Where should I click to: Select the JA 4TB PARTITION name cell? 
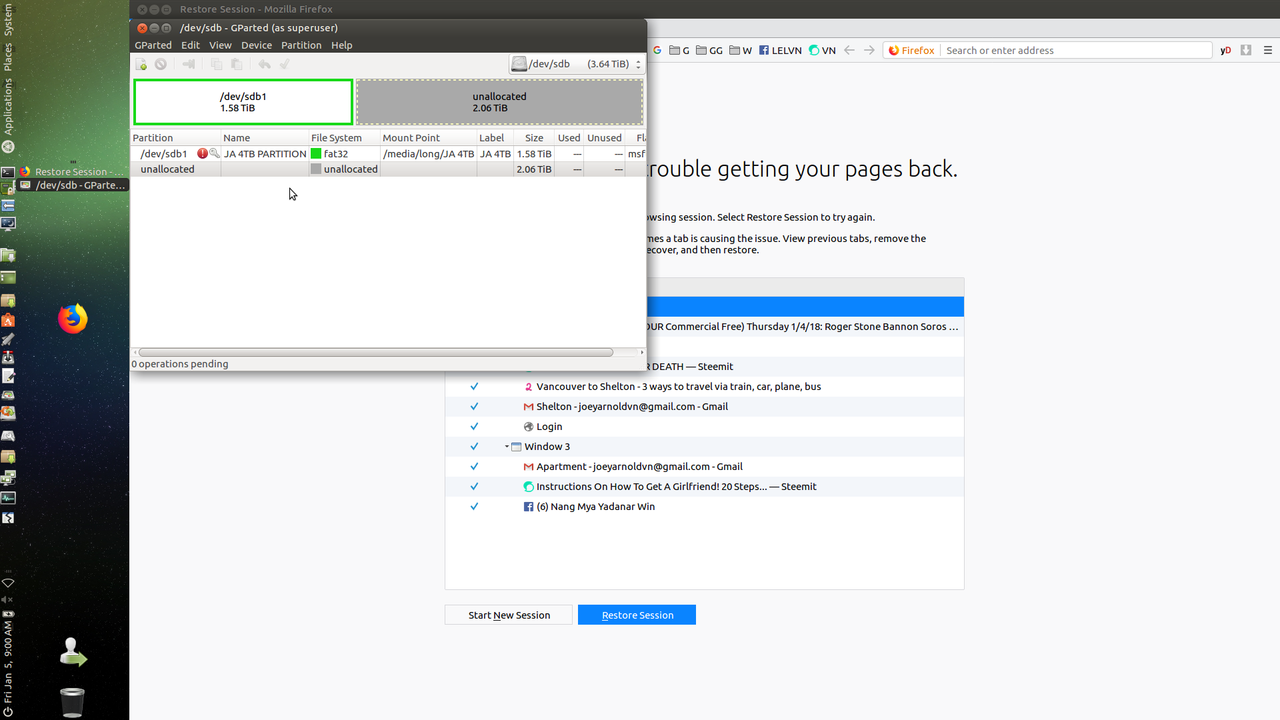[x=265, y=154]
